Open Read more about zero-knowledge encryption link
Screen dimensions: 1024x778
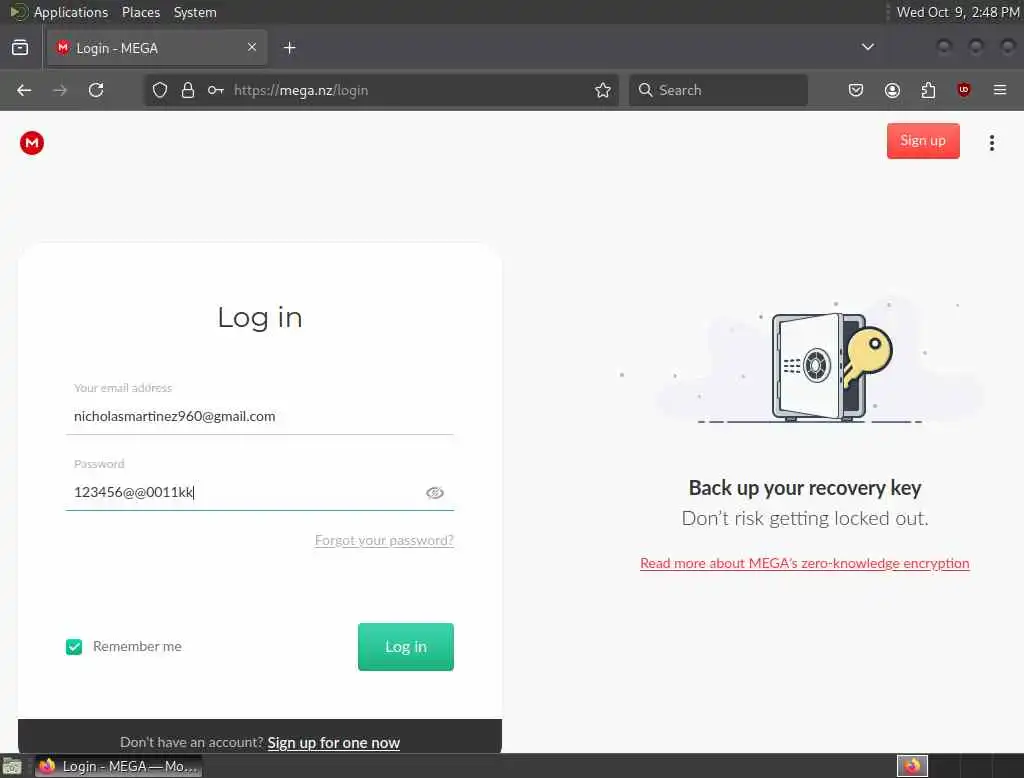click(805, 563)
